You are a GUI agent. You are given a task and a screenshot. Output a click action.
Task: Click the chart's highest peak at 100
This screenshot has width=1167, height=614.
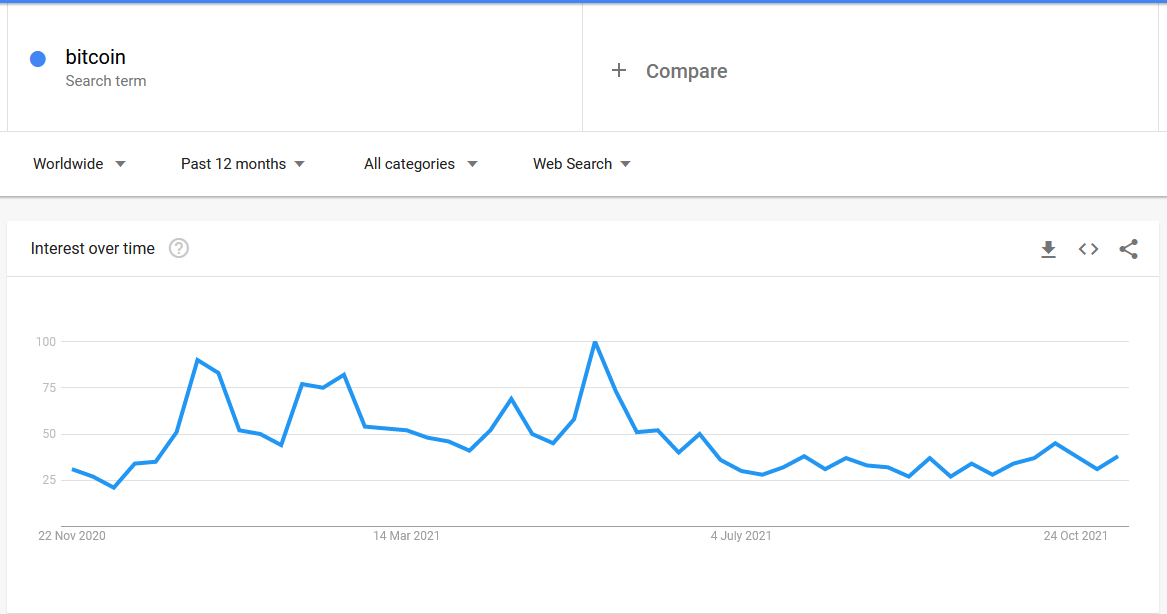point(595,342)
